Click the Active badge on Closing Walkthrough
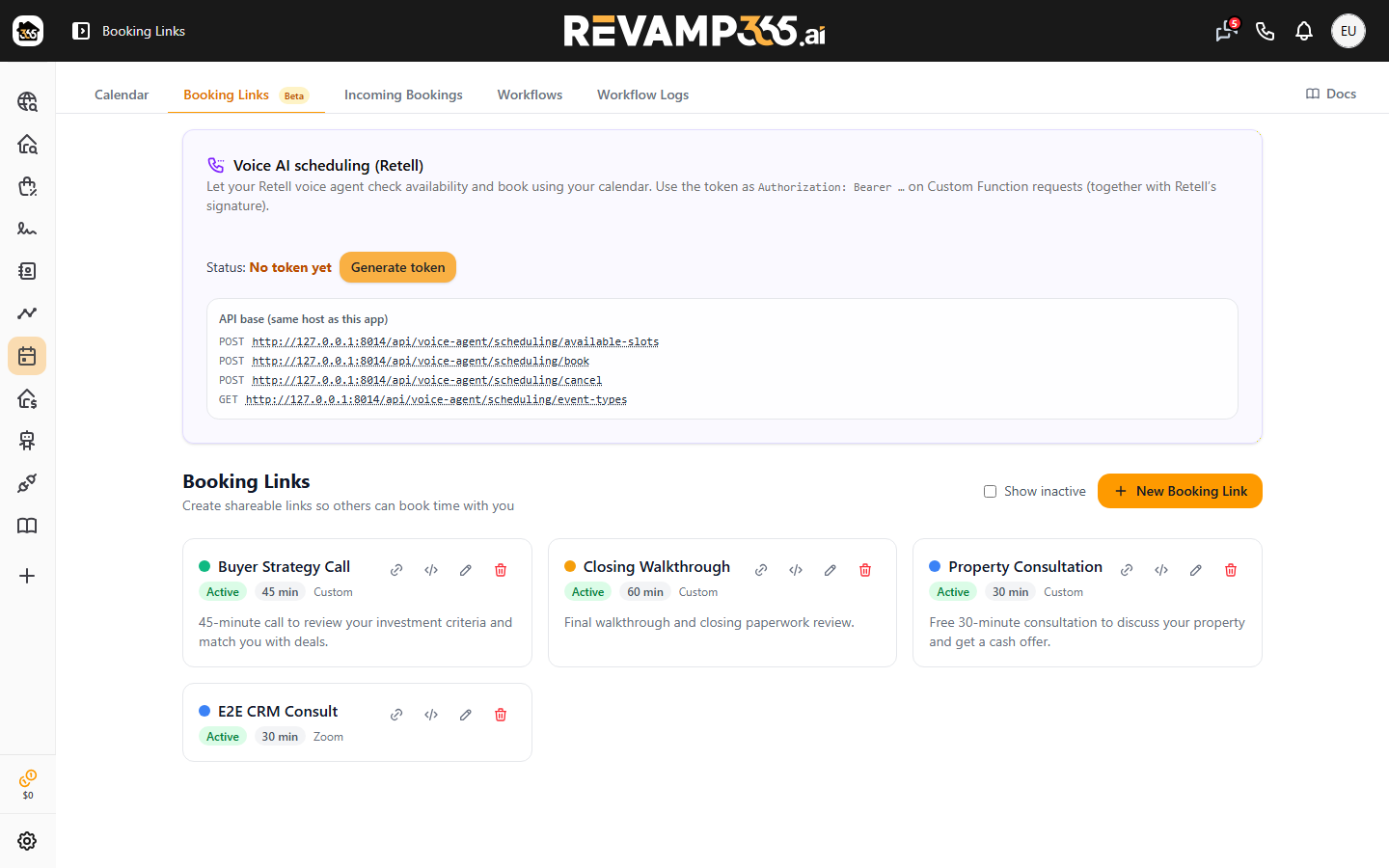1389x868 pixels. tap(587, 592)
